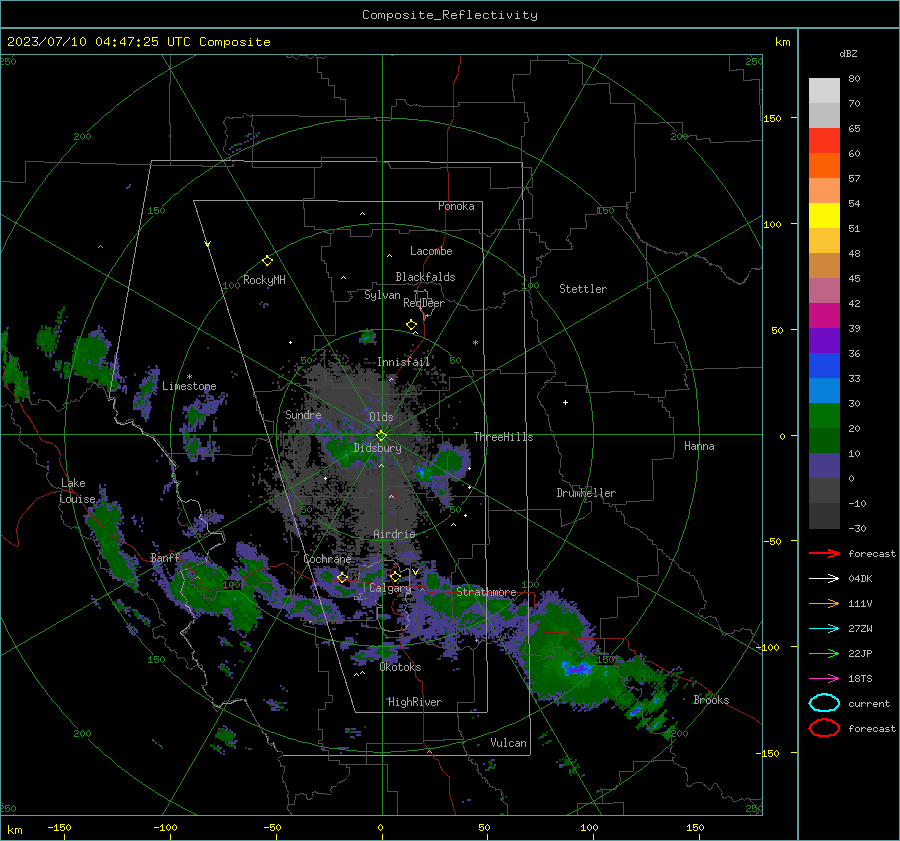
Task: Click the ThreeHills label
Action: 503,437
